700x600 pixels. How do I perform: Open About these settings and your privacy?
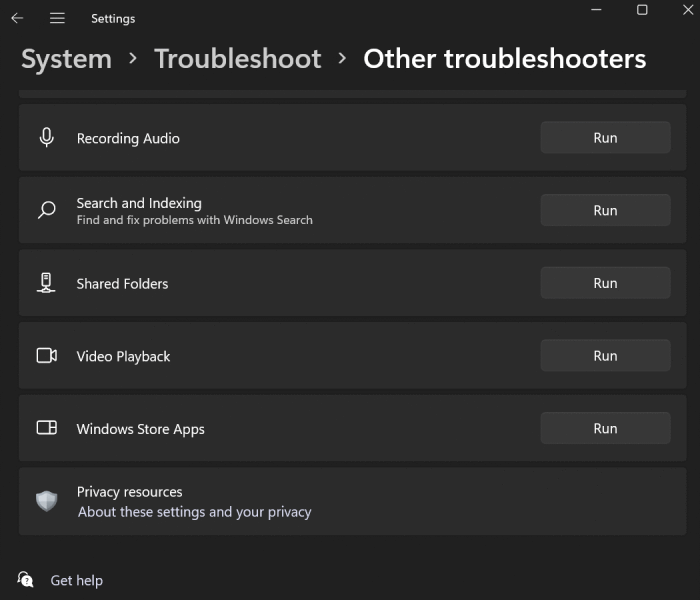[x=195, y=512]
